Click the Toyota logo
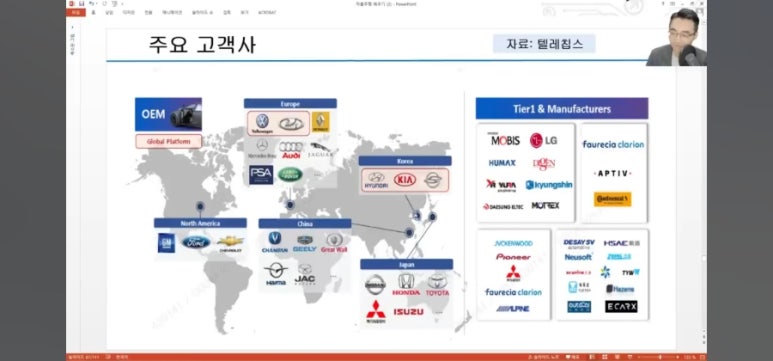 (x=437, y=285)
